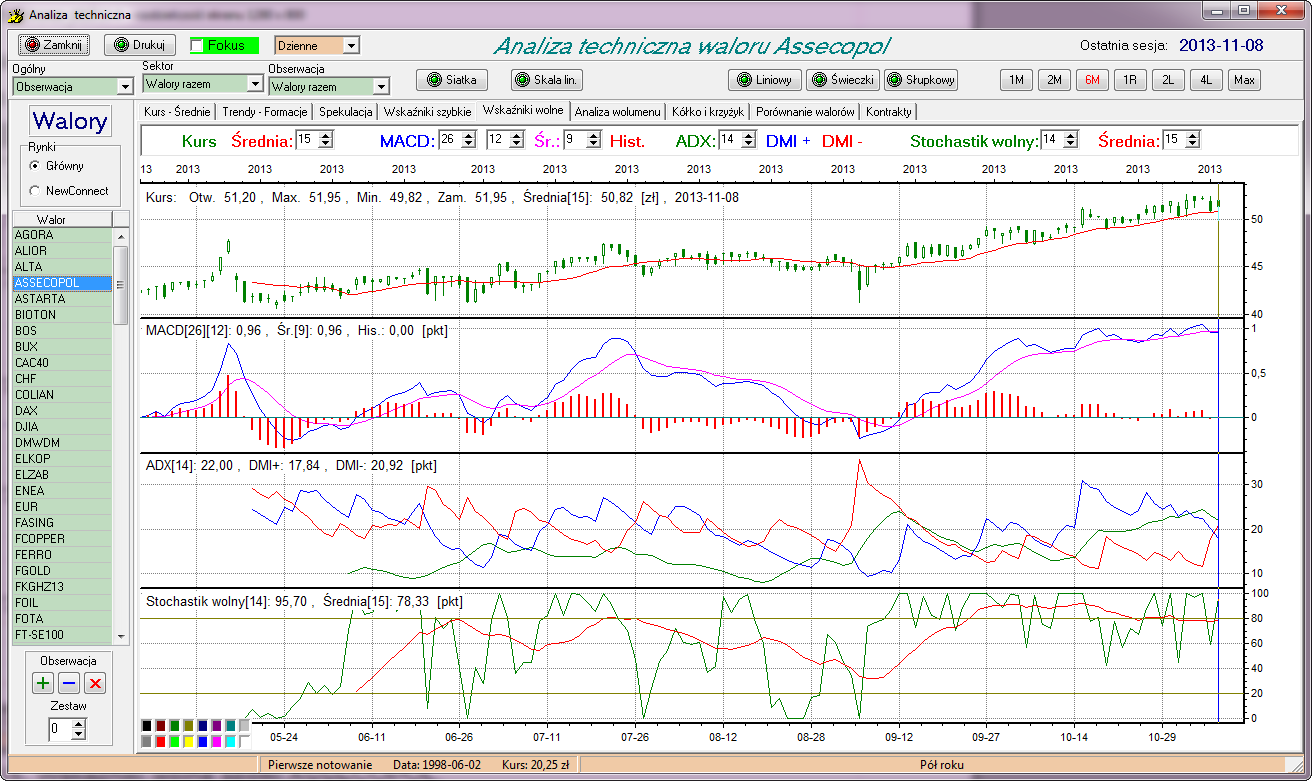The height and width of the screenshot is (781, 1312).
Task: Toggle the grid with Siatka
Action: [x=452, y=80]
